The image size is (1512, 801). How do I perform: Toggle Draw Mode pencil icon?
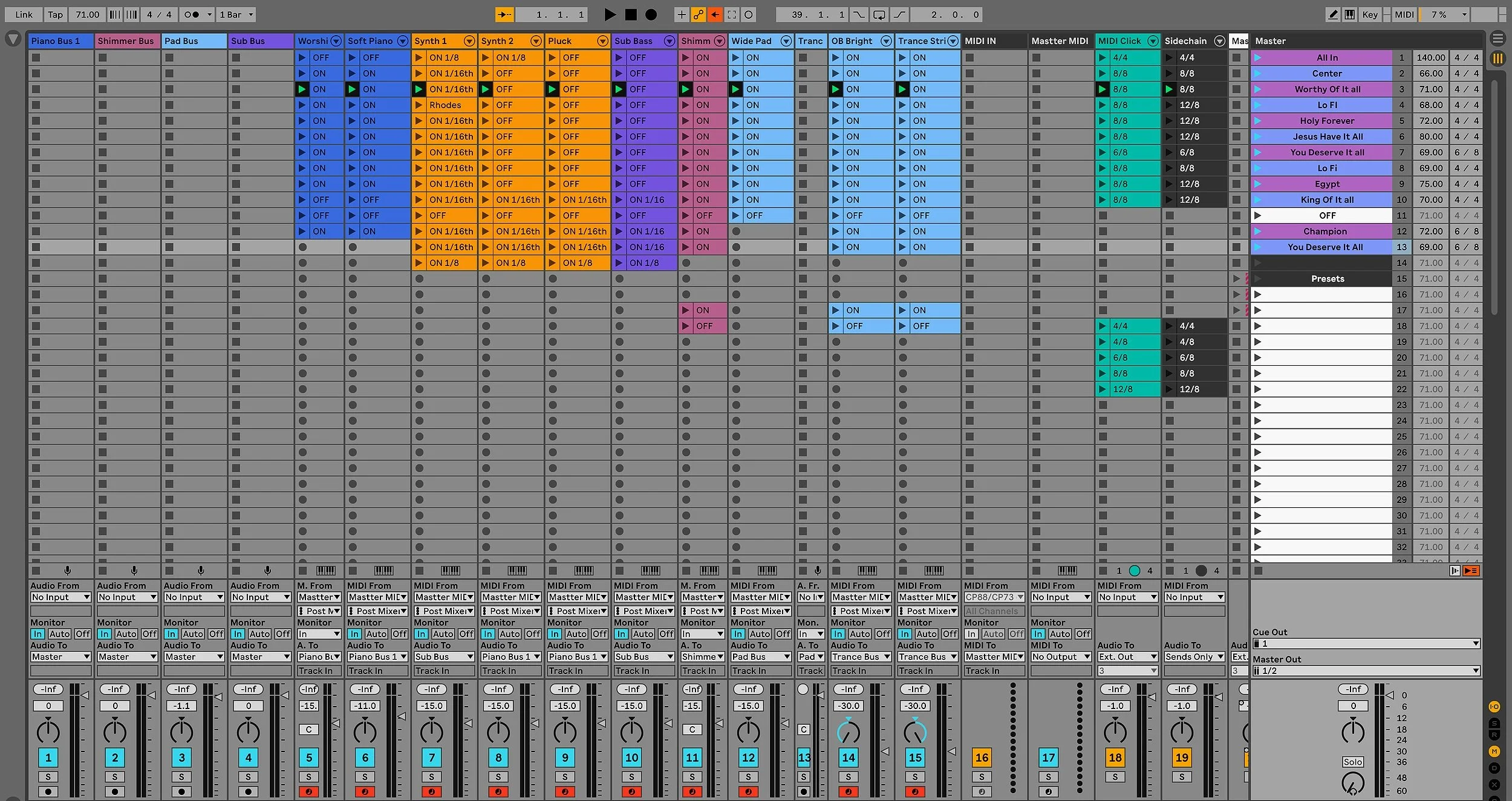1333,15
